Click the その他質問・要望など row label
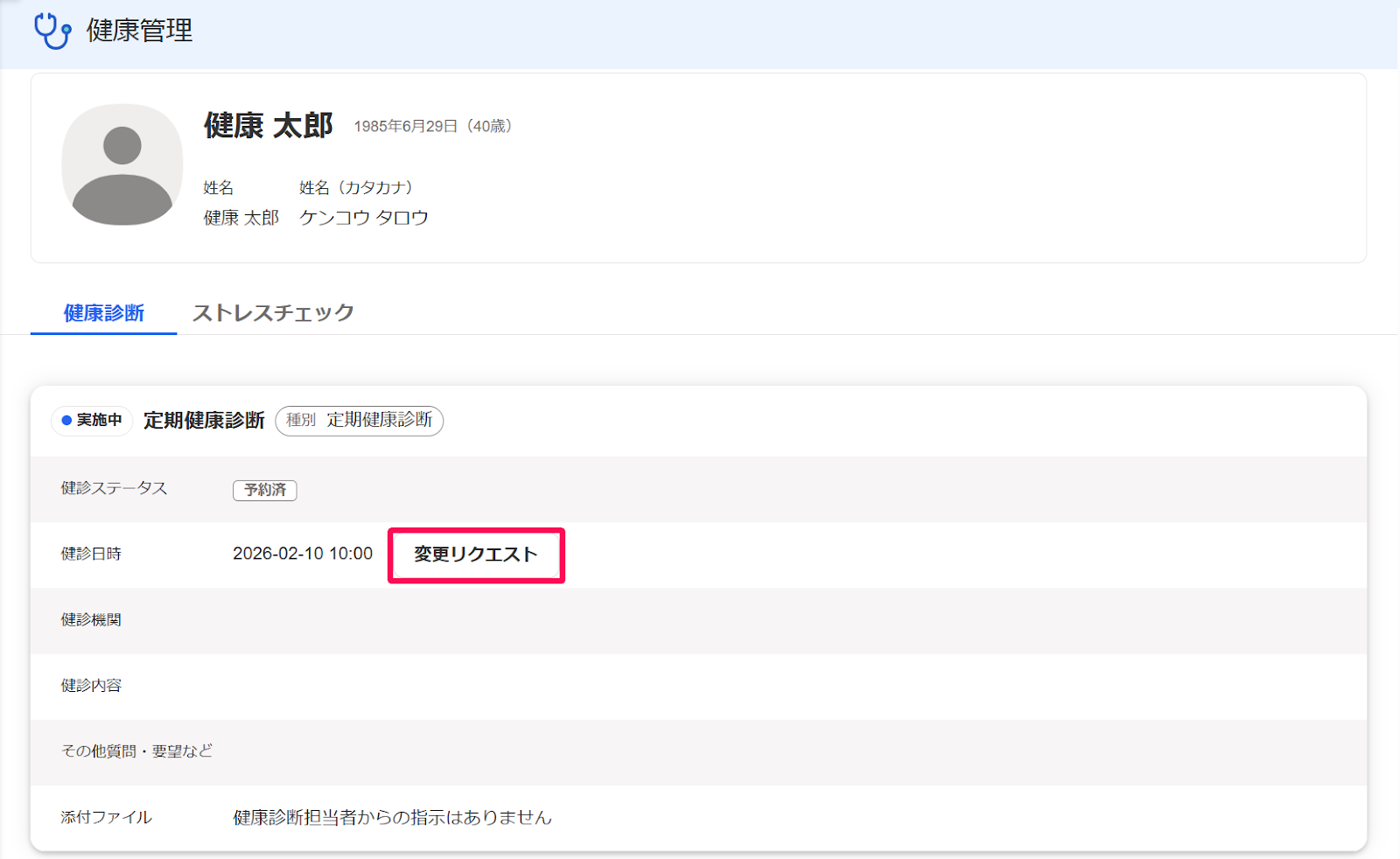The image size is (1400, 859). tap(136, 751)
